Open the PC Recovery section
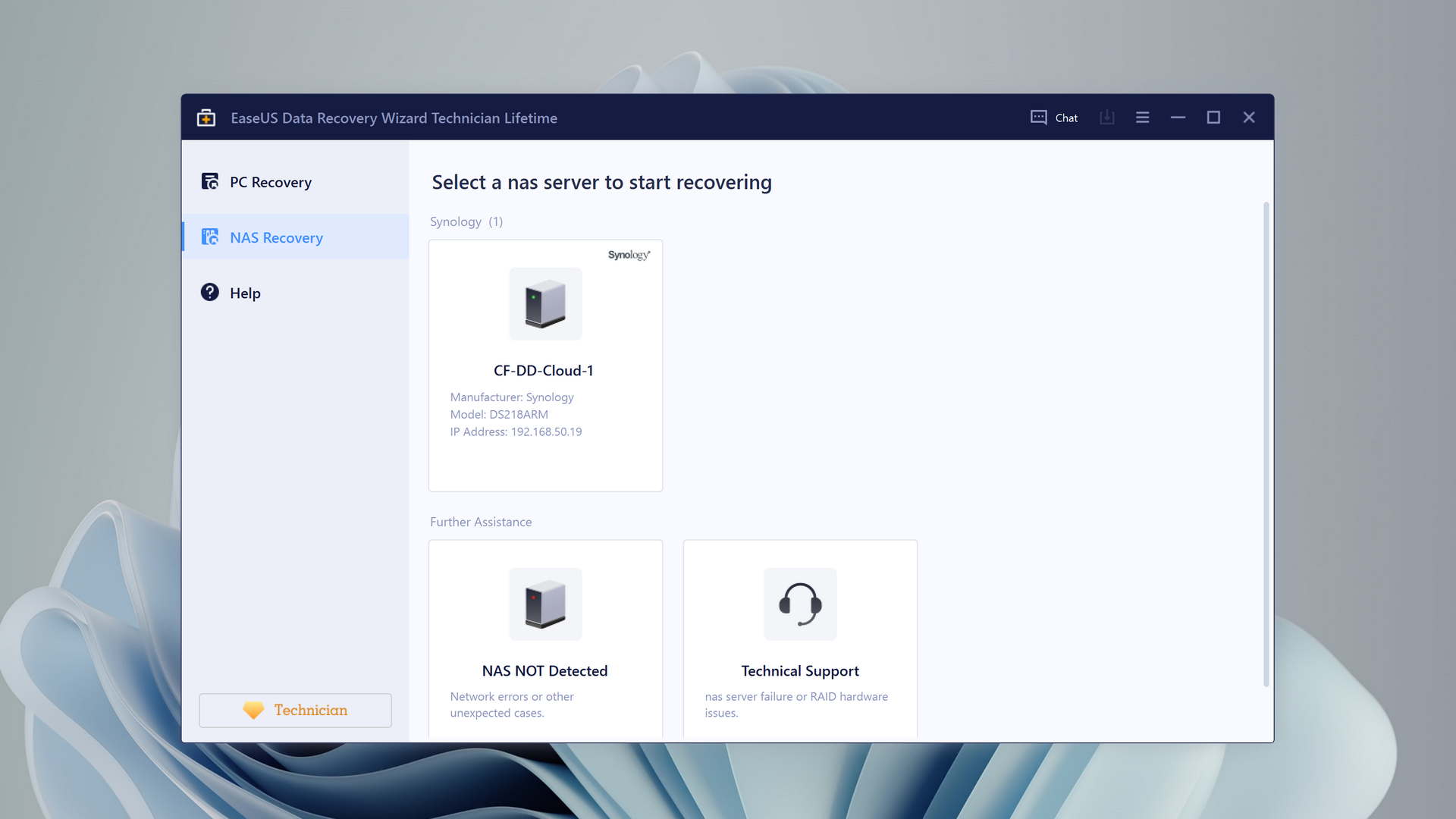Viewport: 1456px width, 819px height. pos(295,182)
